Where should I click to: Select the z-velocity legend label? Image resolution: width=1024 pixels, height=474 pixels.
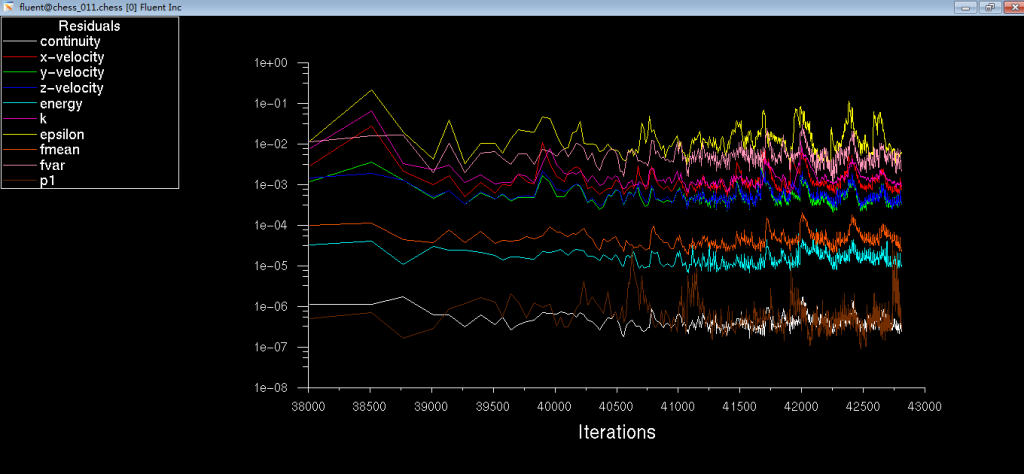point(71,88)
